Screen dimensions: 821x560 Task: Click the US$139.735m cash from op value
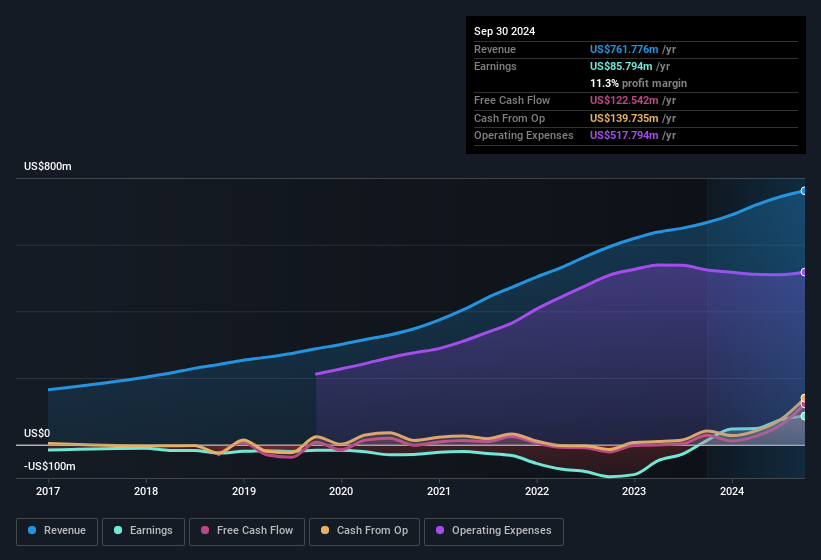pos(624,118)
